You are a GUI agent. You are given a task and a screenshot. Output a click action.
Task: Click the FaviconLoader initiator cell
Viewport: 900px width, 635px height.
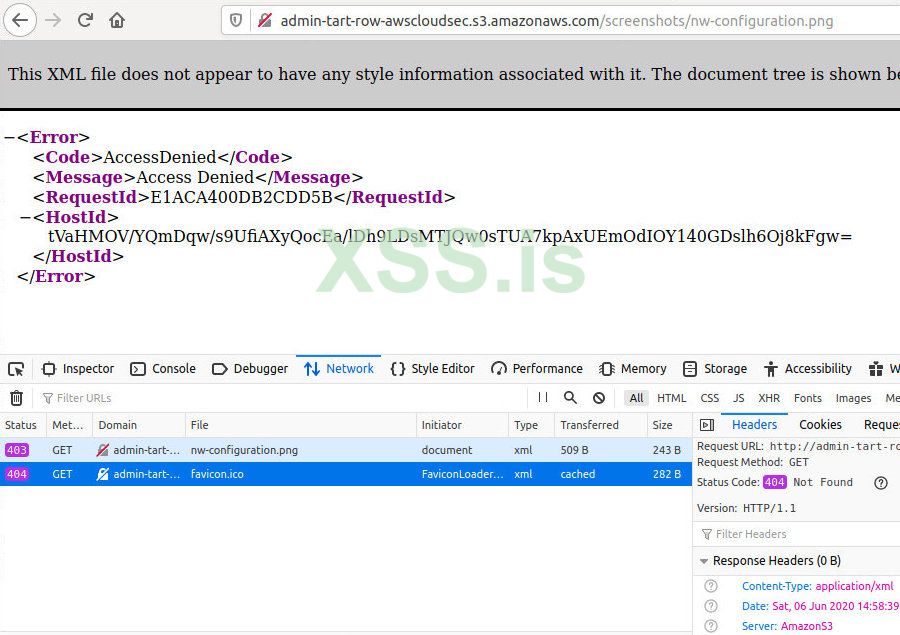point(462,474)
